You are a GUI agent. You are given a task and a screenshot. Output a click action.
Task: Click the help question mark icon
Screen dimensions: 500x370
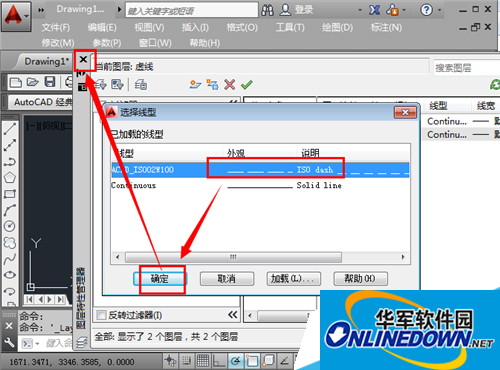[426, 10]
